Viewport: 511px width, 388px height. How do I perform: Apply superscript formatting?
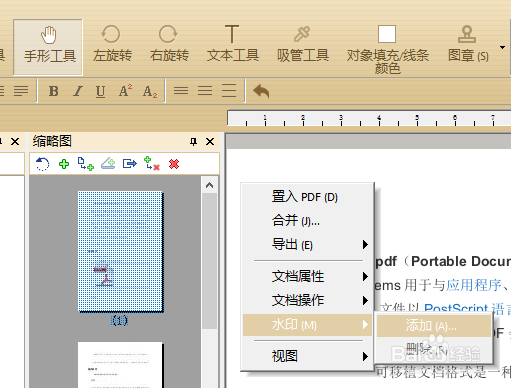125,91
